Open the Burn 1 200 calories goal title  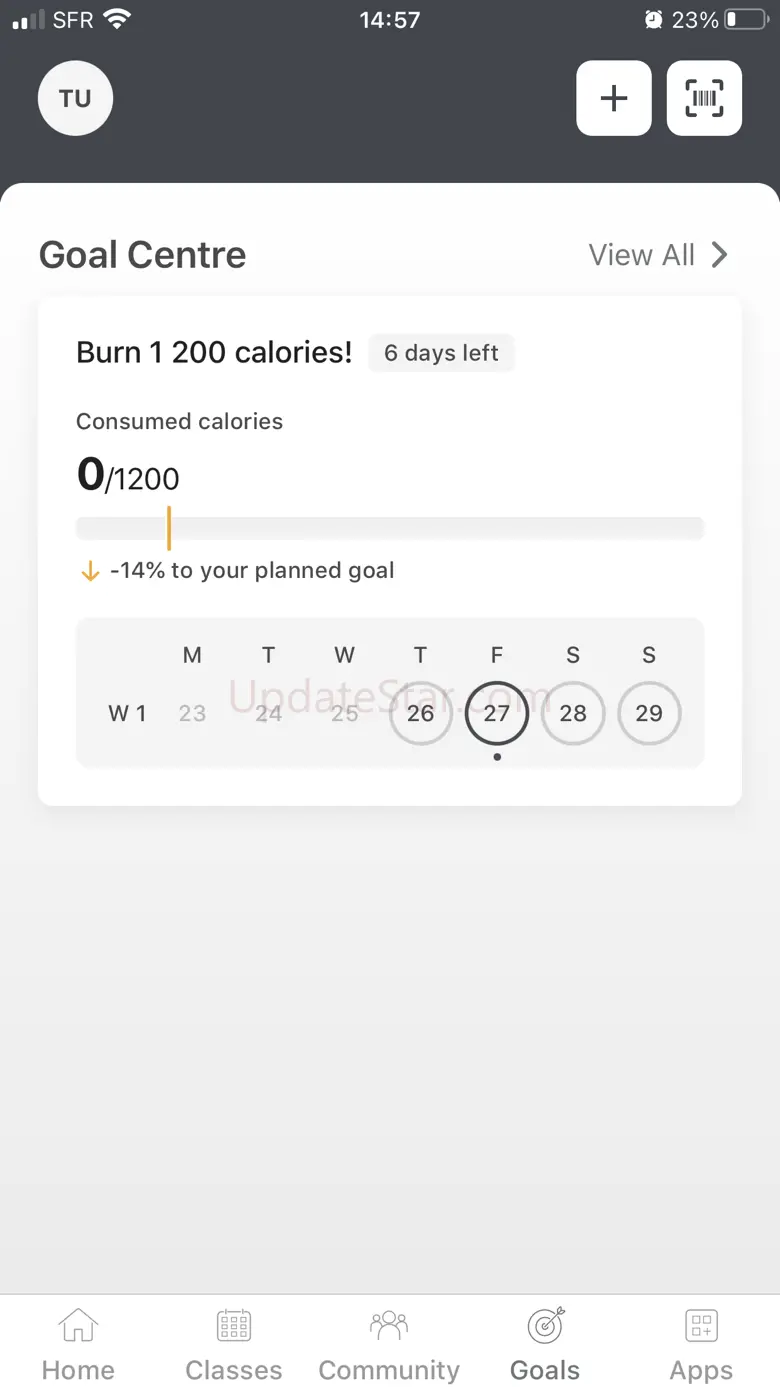[x=214, y=352]
